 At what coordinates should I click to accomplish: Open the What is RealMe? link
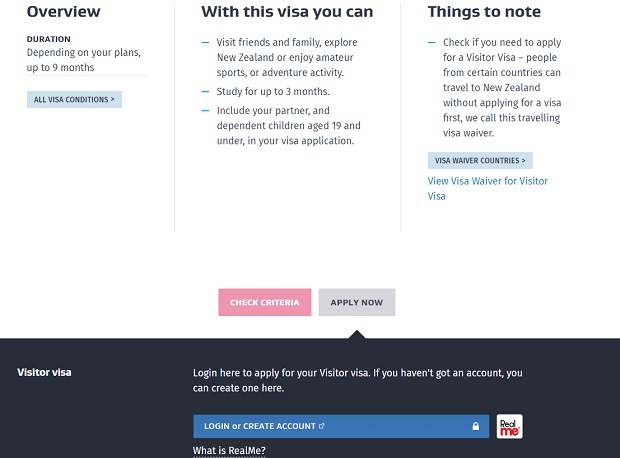click(229, 451)
